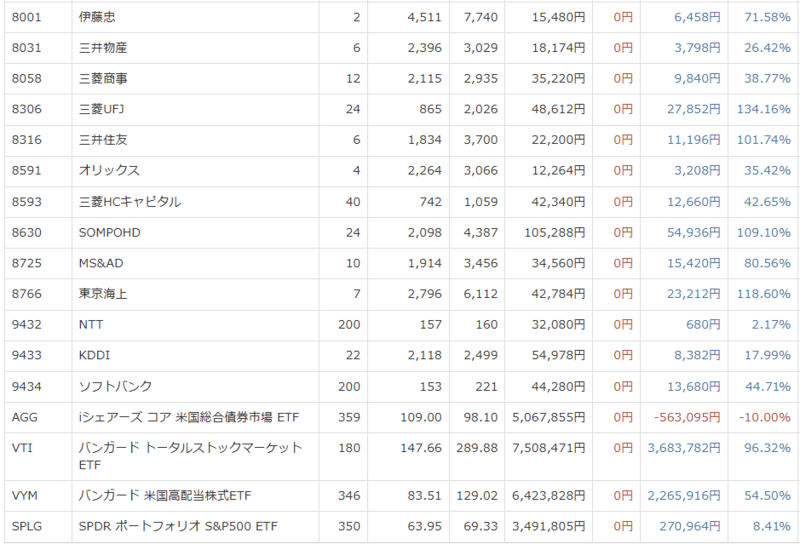Click stock code 9434
The image size is (800, 544).
(x=27, y=387)
